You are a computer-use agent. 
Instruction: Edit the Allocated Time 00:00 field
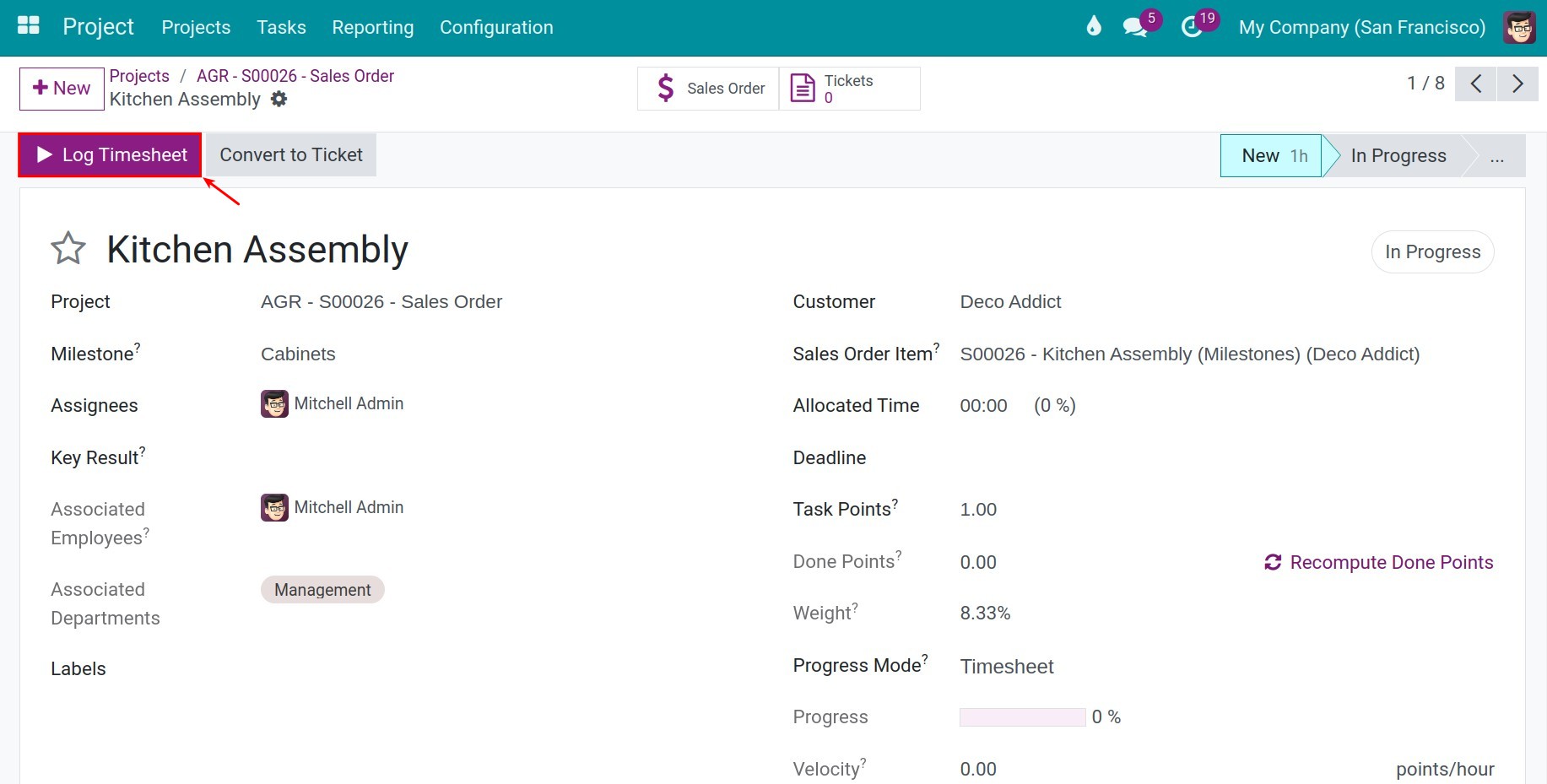pos(983,406)
